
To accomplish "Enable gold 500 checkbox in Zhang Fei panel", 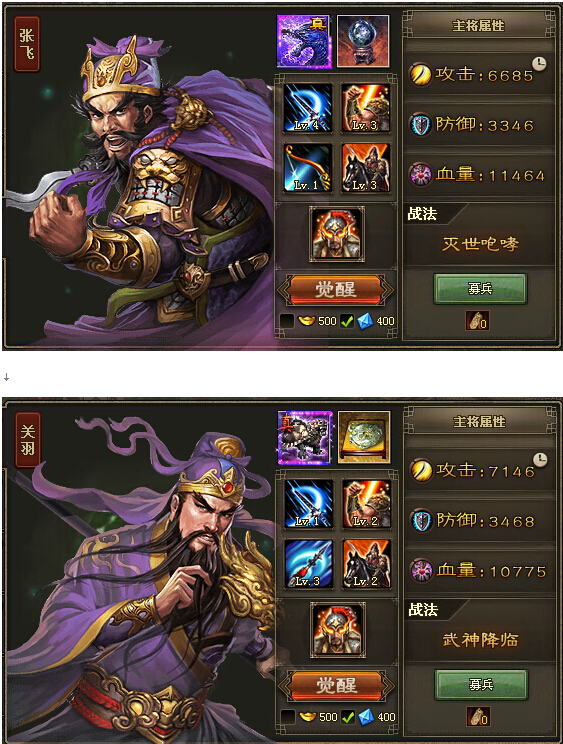I will click(x=287, y=321).
